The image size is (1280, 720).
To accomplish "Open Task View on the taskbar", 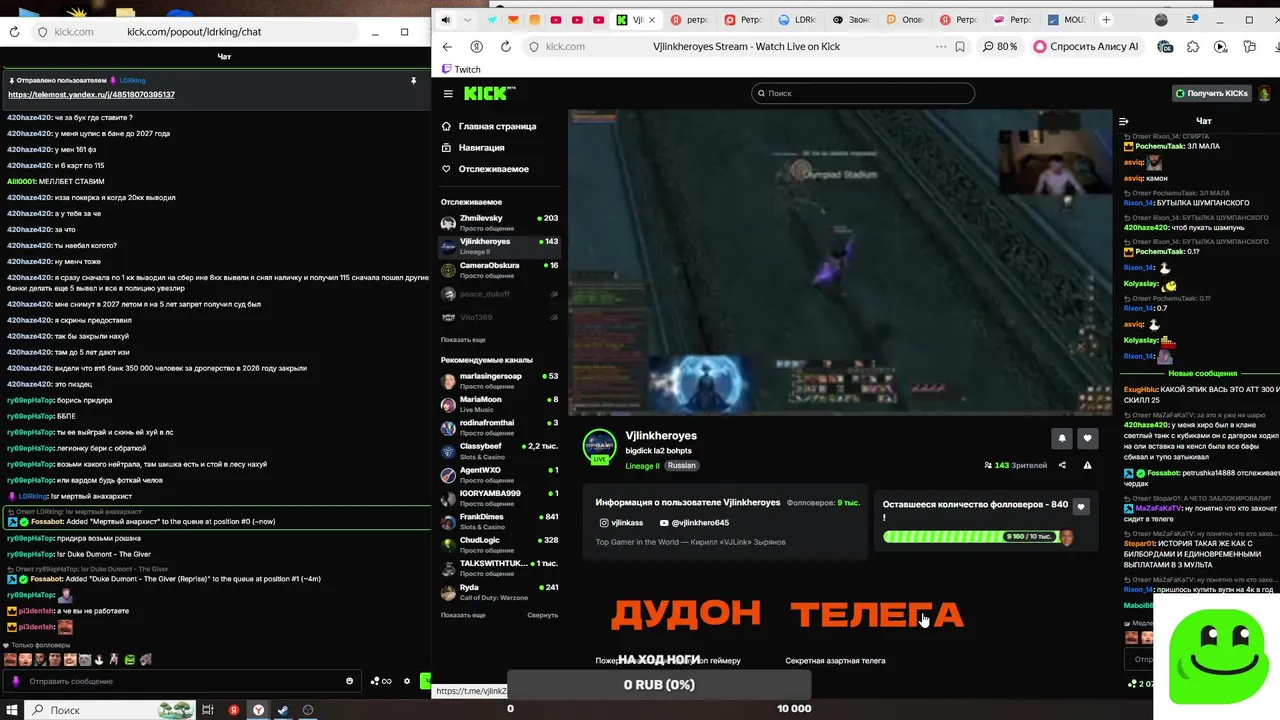I will point(208,710).
